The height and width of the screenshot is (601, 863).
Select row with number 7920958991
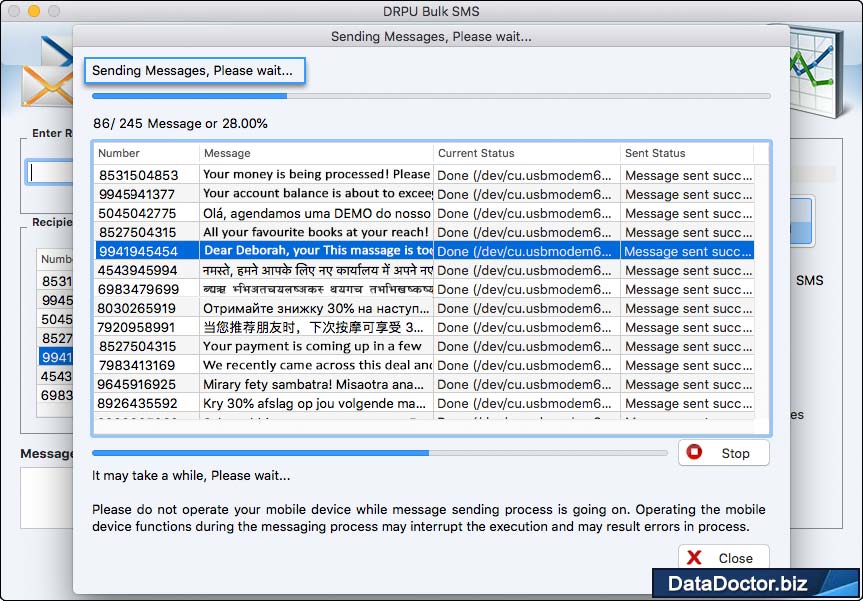pyautogui.click(x=424, y=327)
